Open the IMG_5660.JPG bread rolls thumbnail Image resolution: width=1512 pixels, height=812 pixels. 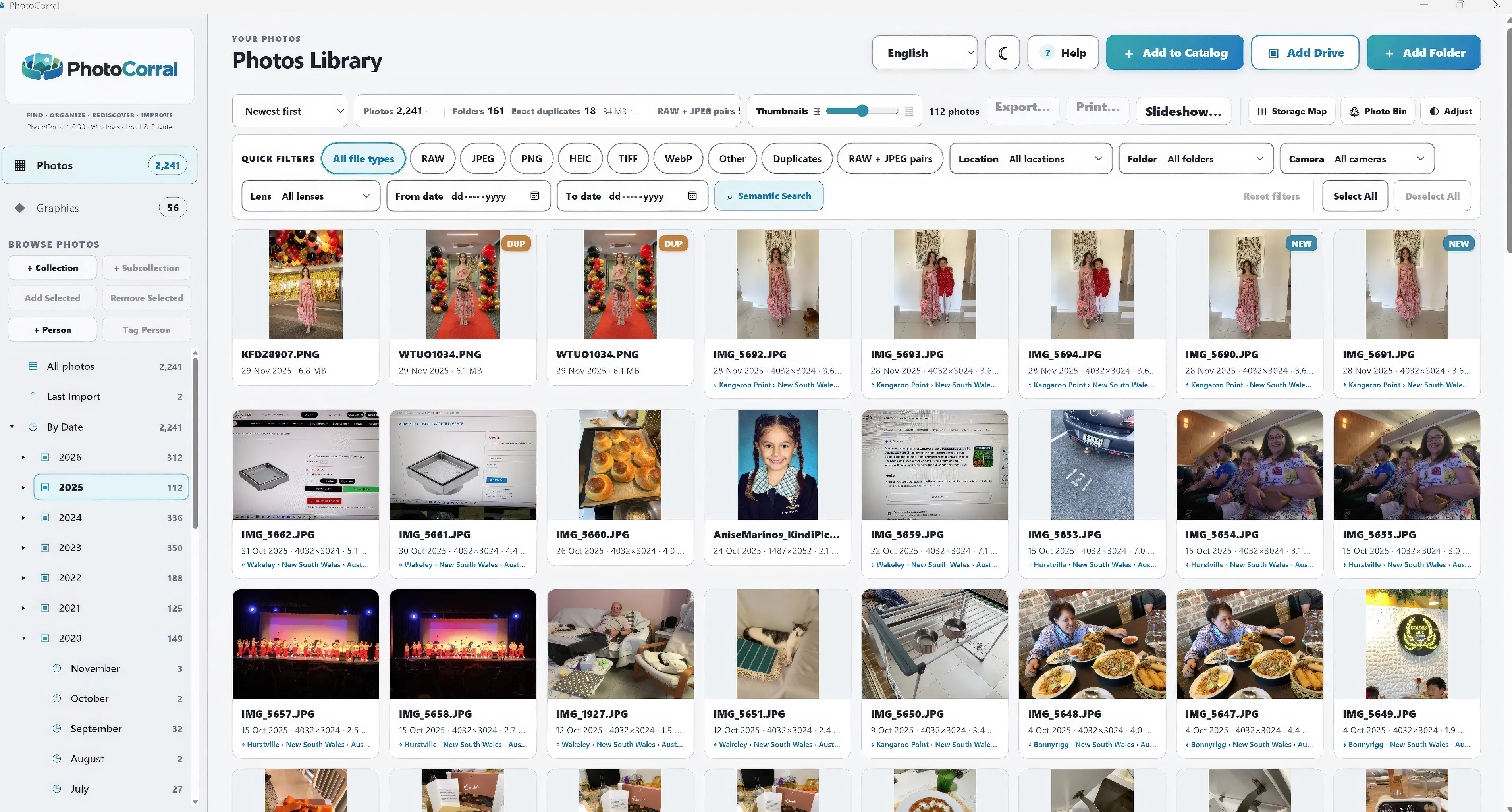[x=620, y=465]
